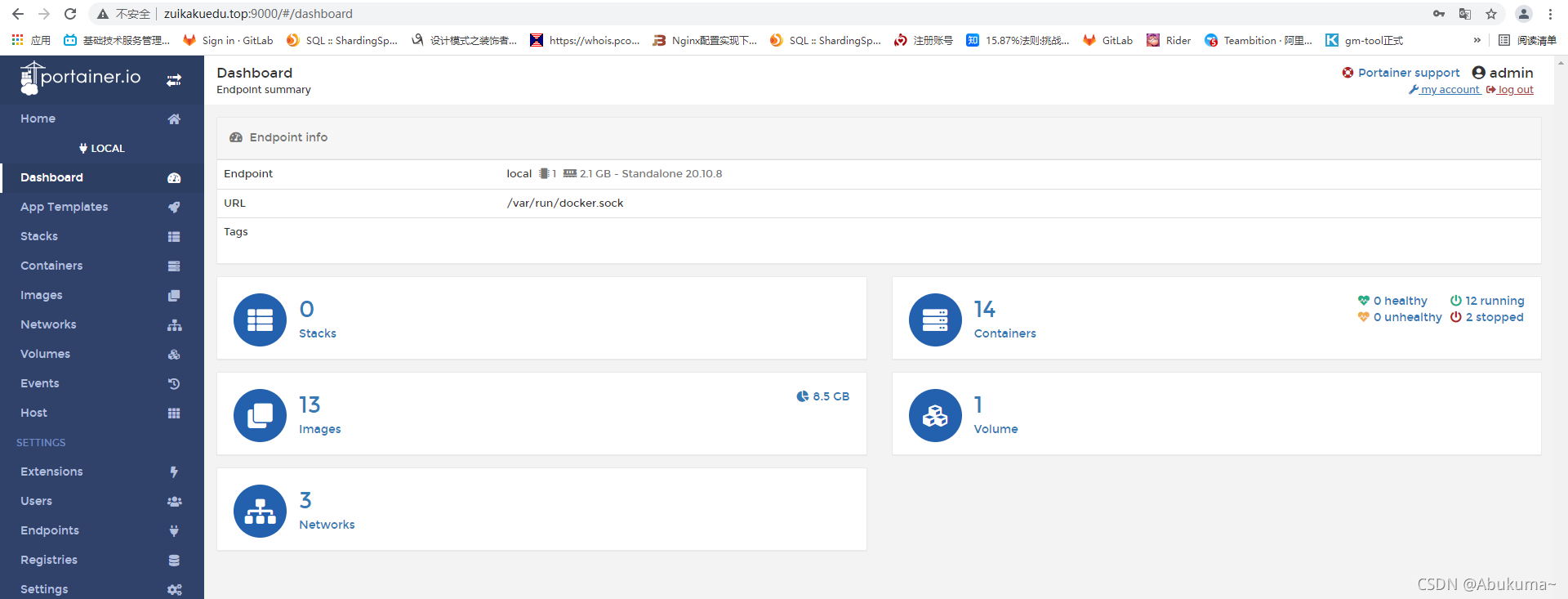1568x599 pixels.
Task: Open the Sign in · GitLab bookmark
Action: click(228, 40)
